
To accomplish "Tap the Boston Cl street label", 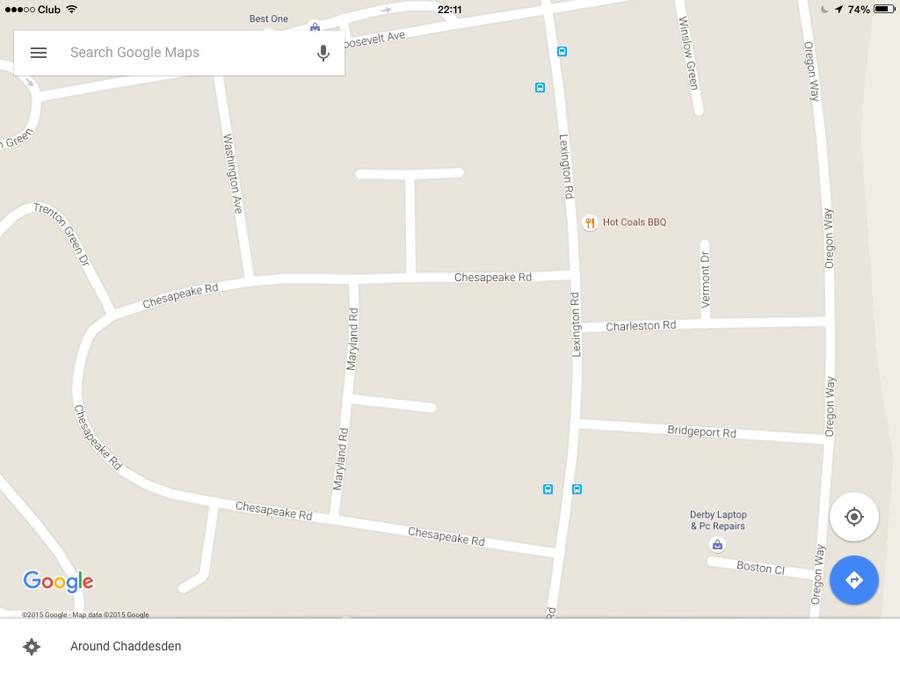I will 760,568.
